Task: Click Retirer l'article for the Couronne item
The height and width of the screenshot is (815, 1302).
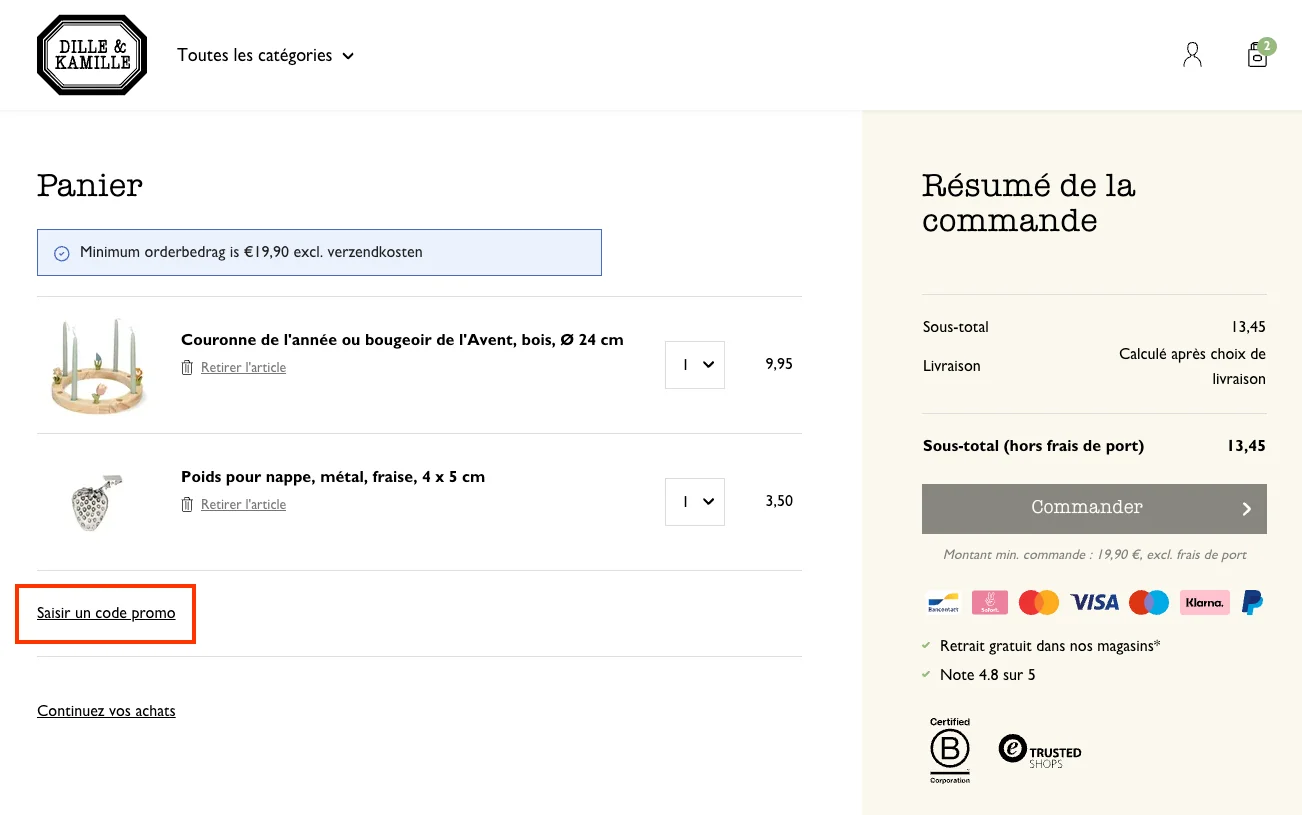Action: 243,368
